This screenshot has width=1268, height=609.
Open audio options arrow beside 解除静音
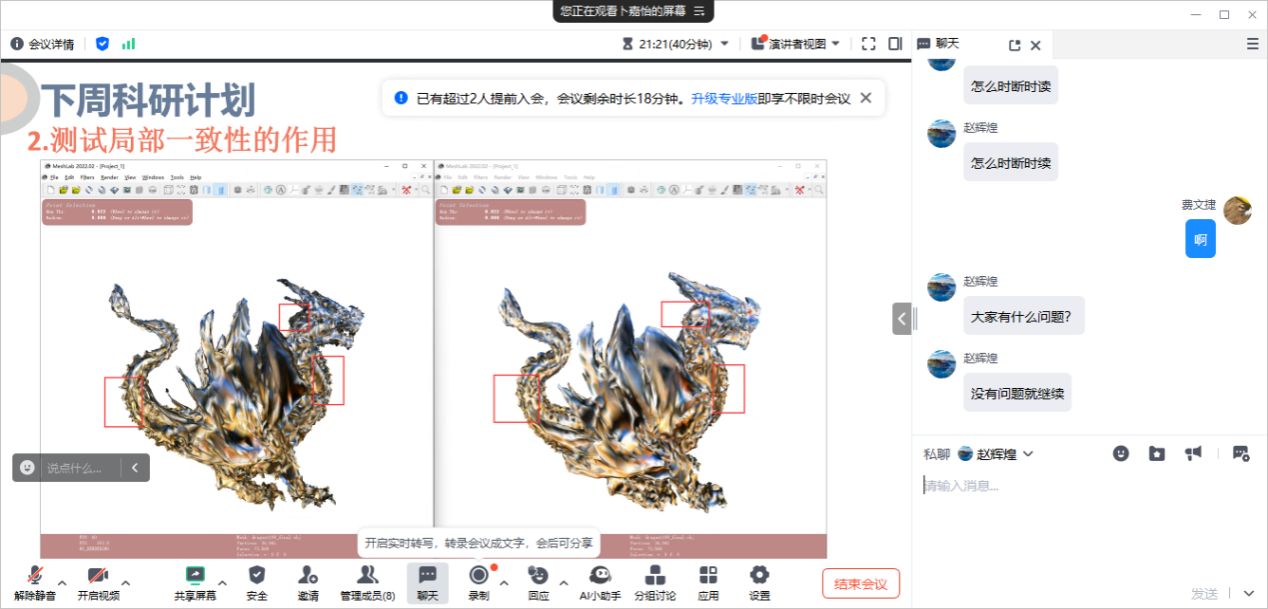(x=62, y=582)
